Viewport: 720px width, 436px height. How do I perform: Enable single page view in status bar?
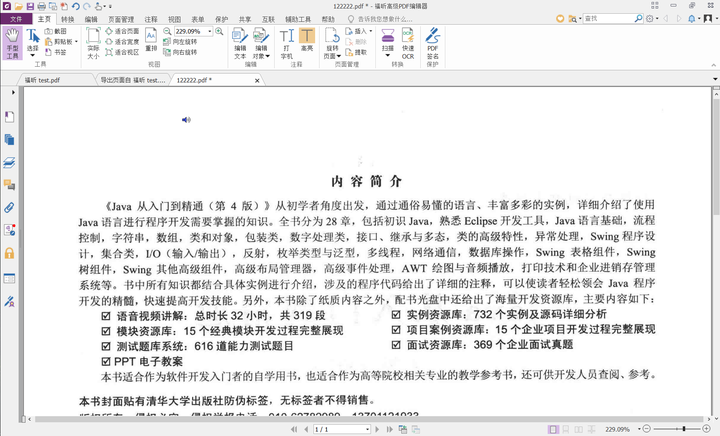click(x=553, y=430)
